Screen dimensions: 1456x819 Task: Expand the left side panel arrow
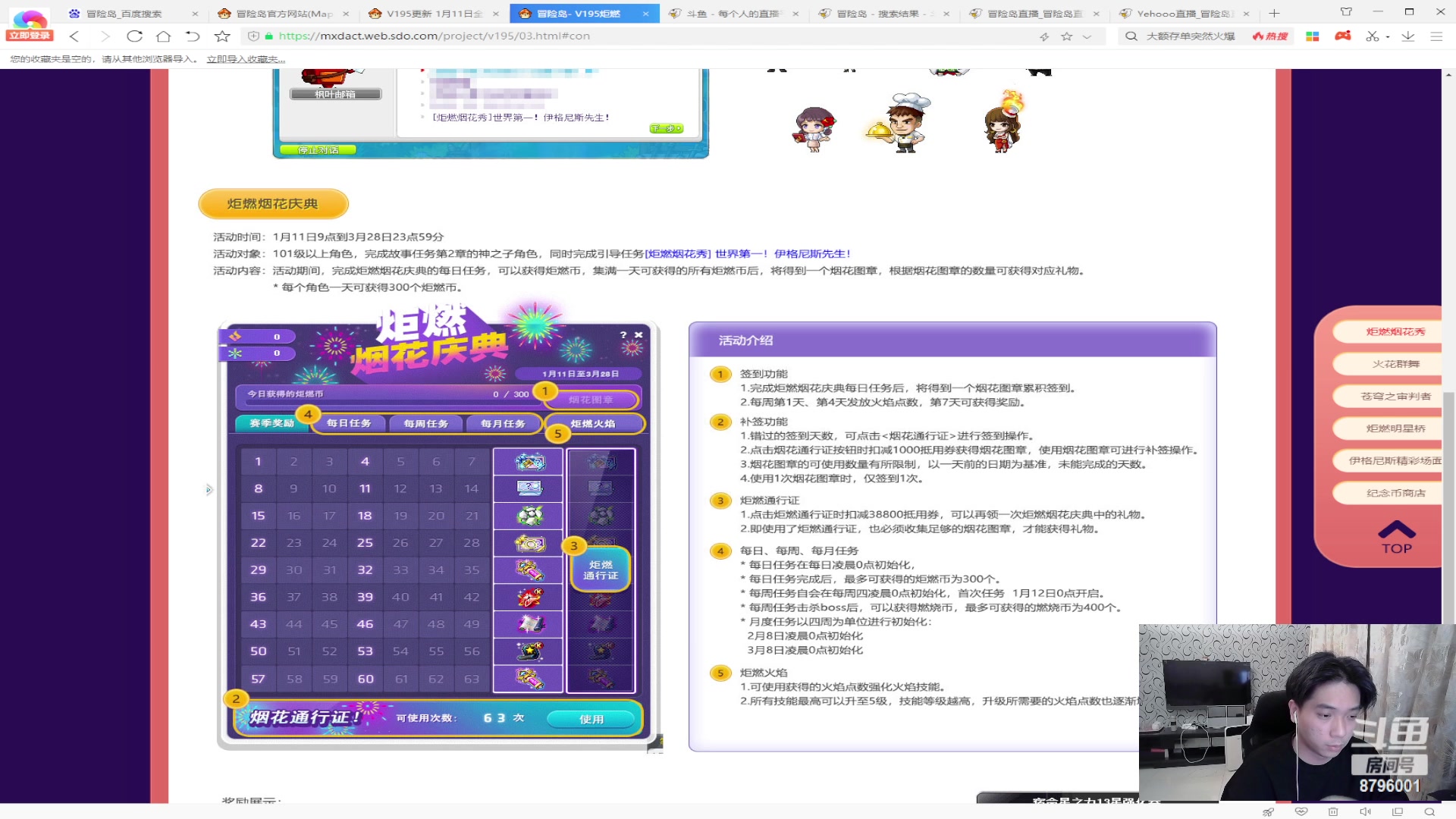pyautogui.click(x=209, y=490)
